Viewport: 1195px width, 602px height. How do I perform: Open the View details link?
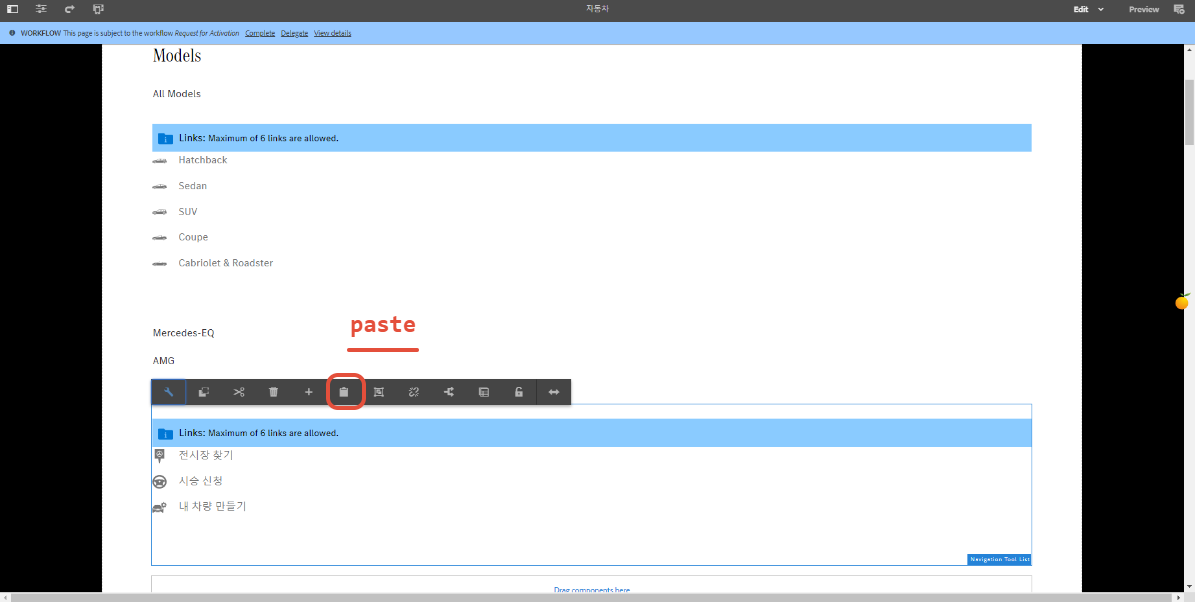[x=332, y=34]
